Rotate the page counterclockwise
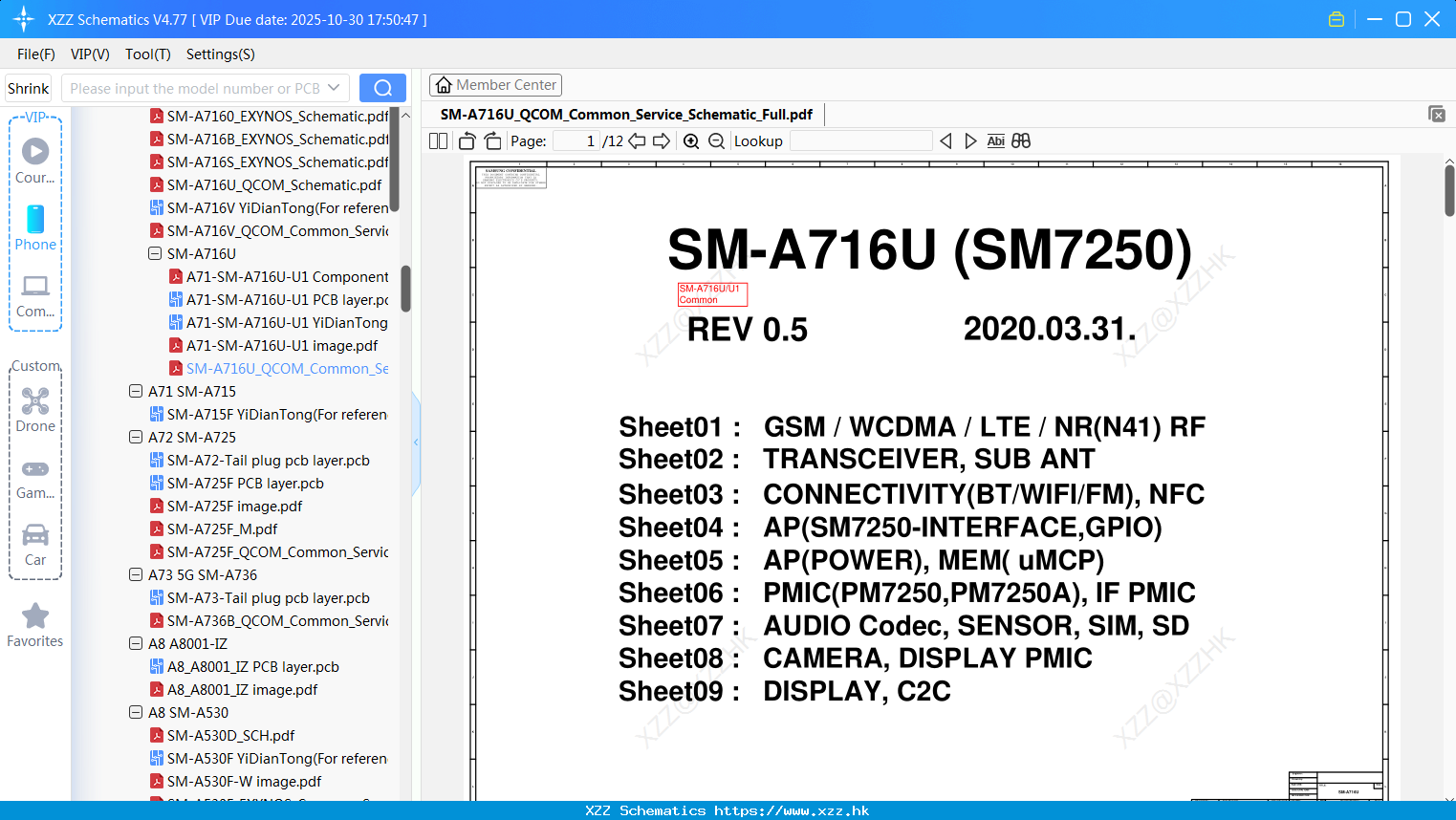 pyautogui.click(x=467, y=140)
